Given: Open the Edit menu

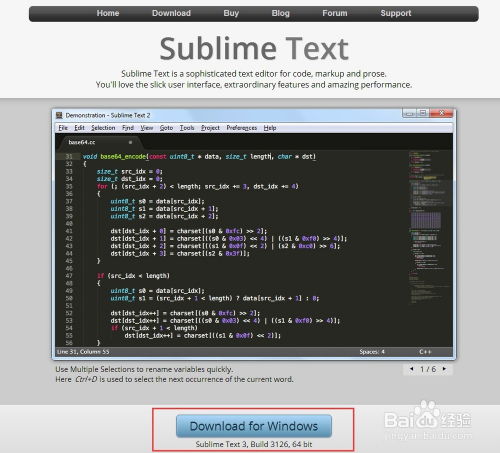Looking at the screenshot, I should (x=79, y=128).
